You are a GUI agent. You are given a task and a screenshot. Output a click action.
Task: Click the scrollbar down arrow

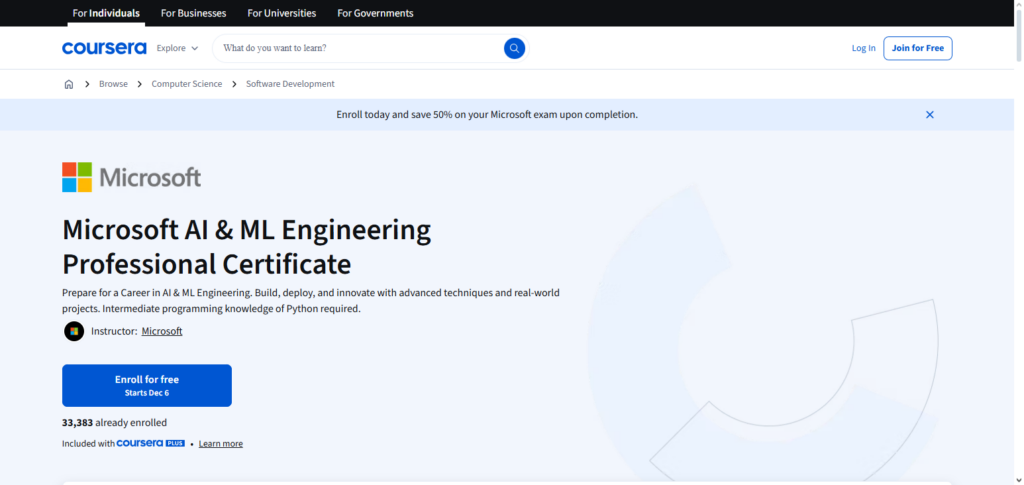pyautogui.click(x=1018, y=480)
